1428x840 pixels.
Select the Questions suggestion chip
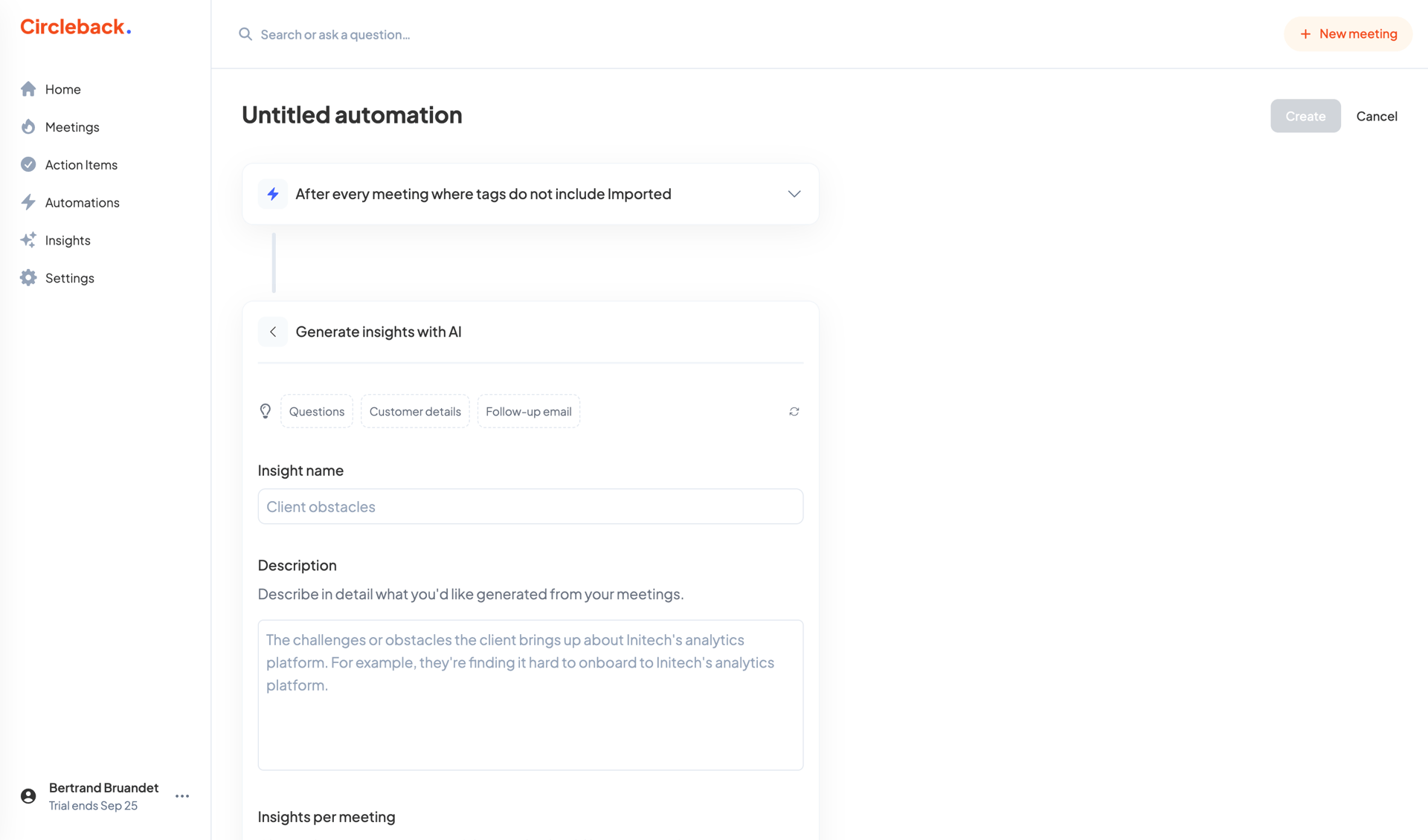[317, 411]
